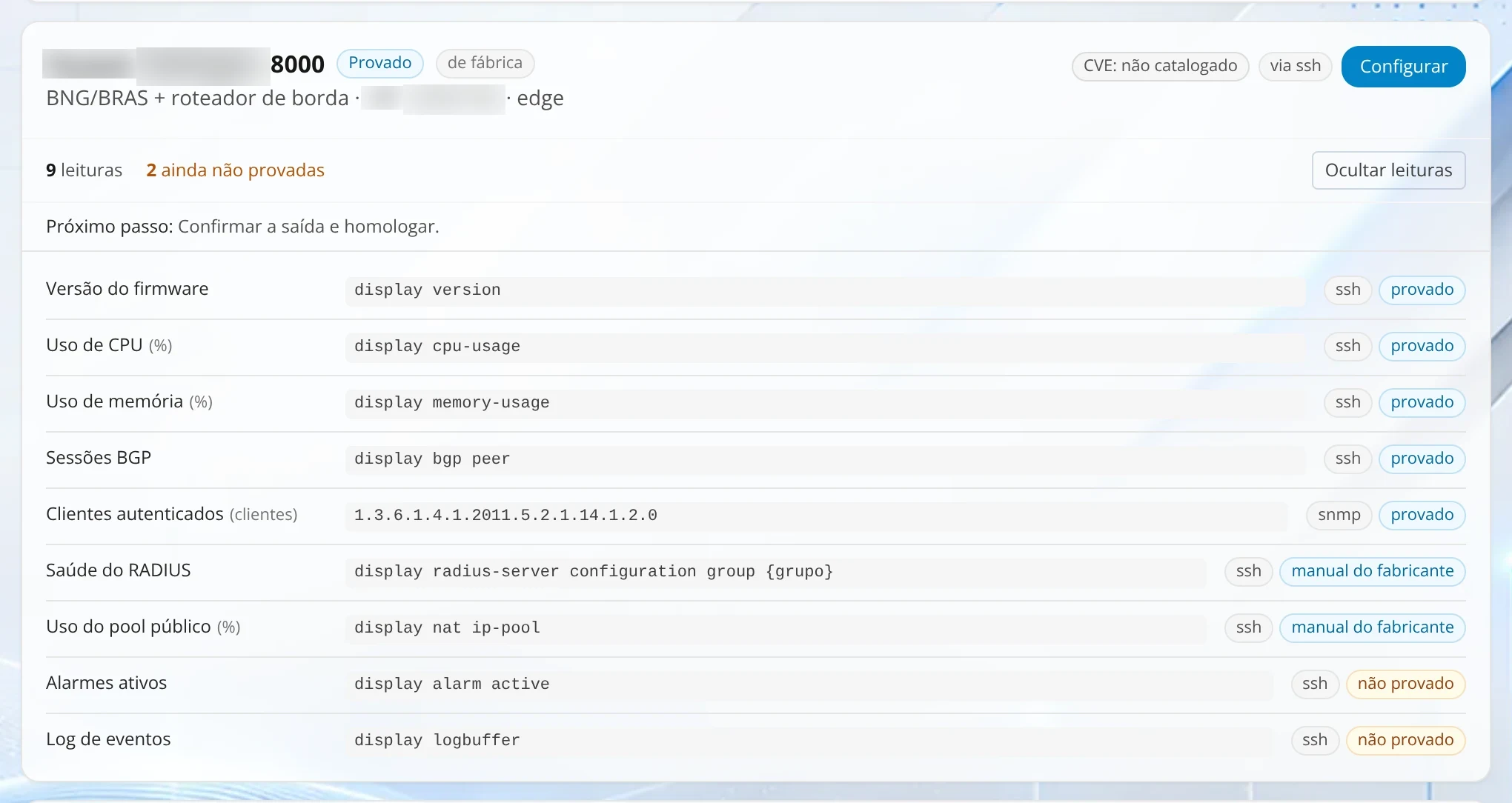Screen dimensions: 1512x803
Task: Click the snmp protocol tag
Action: 1339,515
